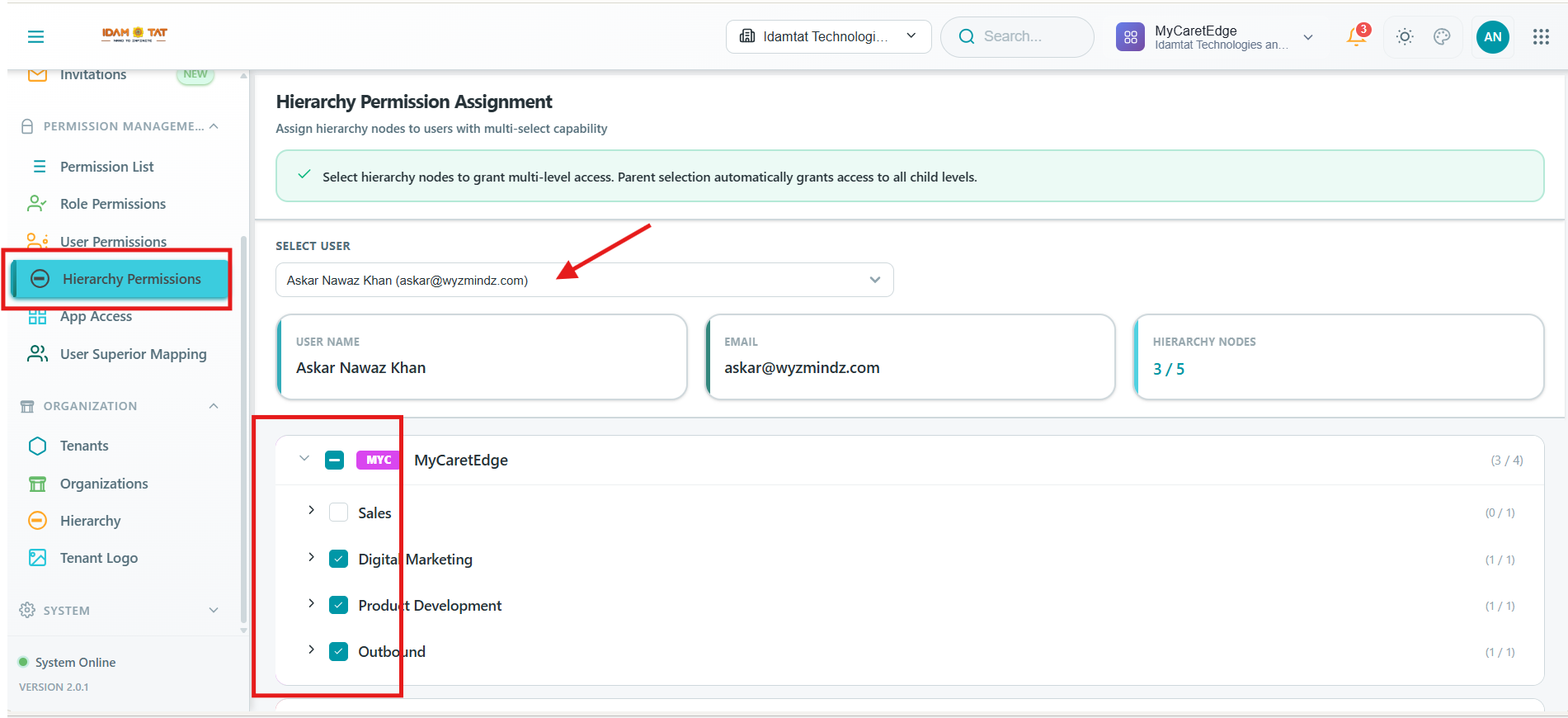Screen dimensions: 1568x718
Task: Open Tenants page
Action: [x=84, y=446]
